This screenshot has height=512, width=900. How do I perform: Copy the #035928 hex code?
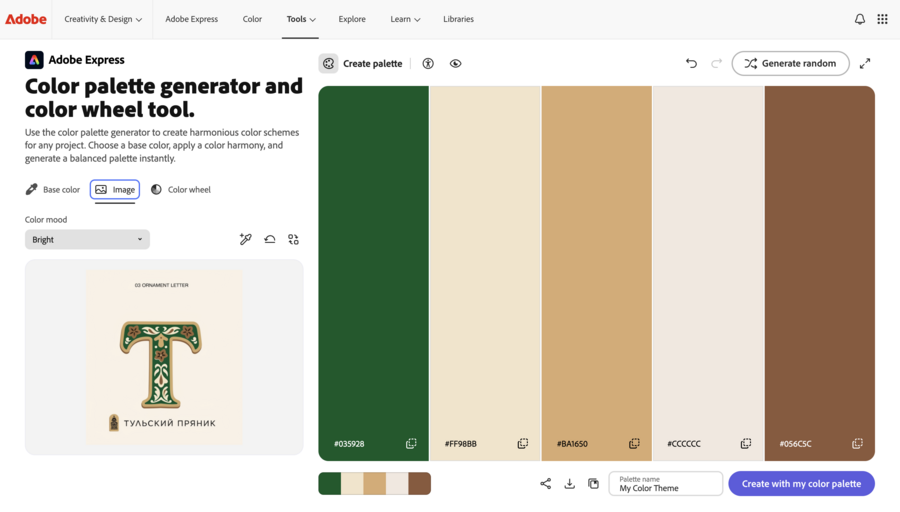pos(411,443)
